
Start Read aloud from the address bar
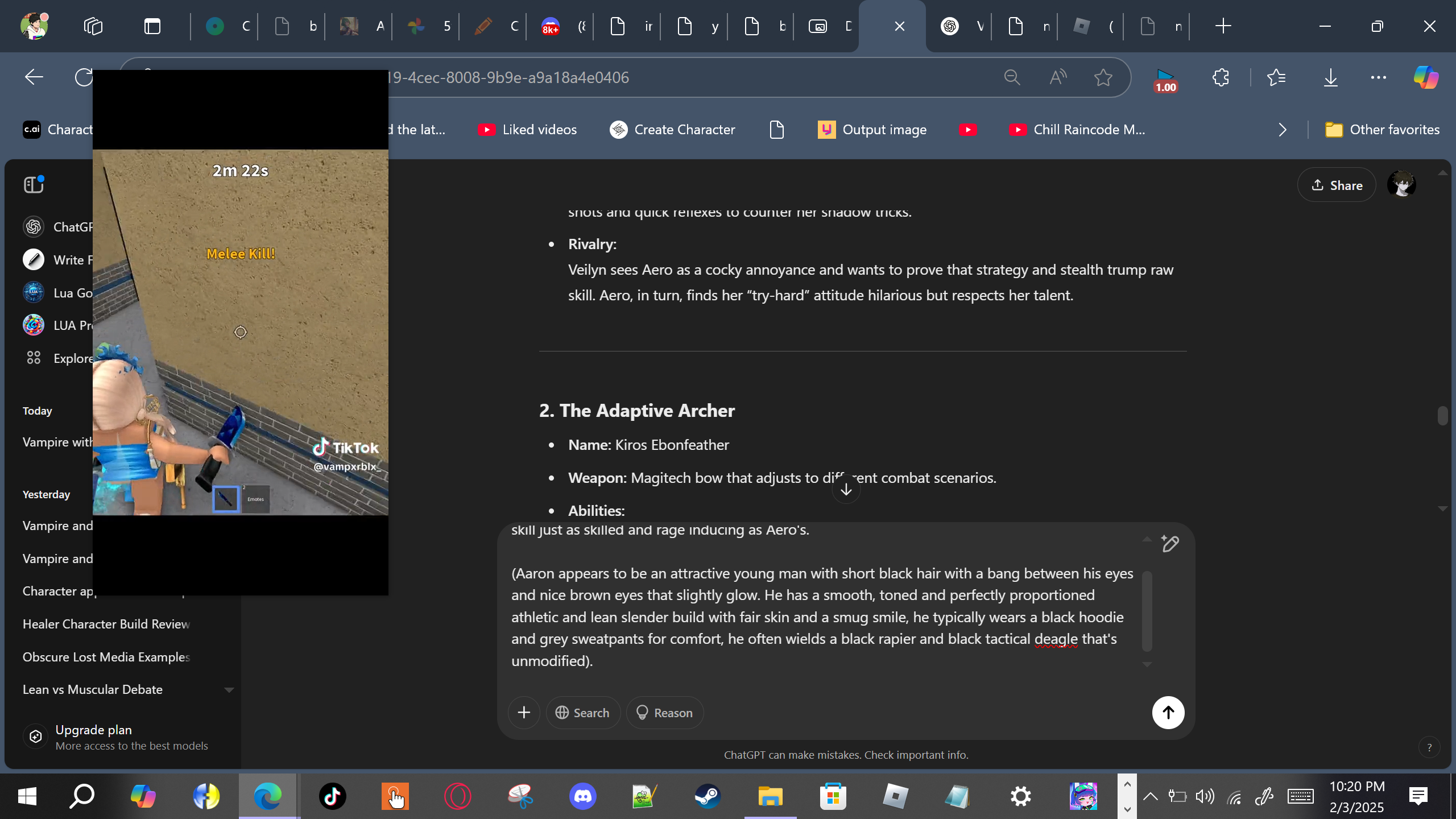click(1057, 77)
